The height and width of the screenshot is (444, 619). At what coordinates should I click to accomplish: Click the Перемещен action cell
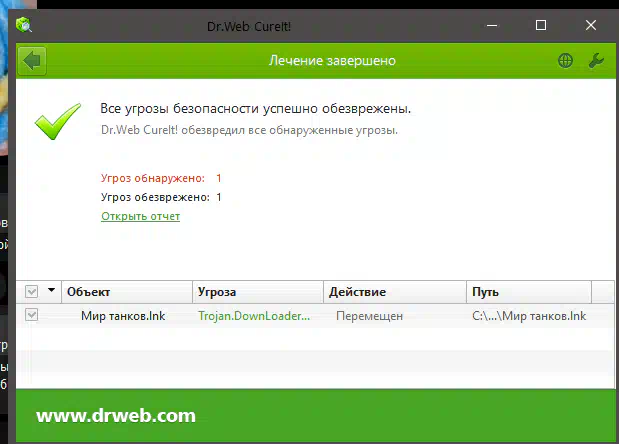(370, 316)
